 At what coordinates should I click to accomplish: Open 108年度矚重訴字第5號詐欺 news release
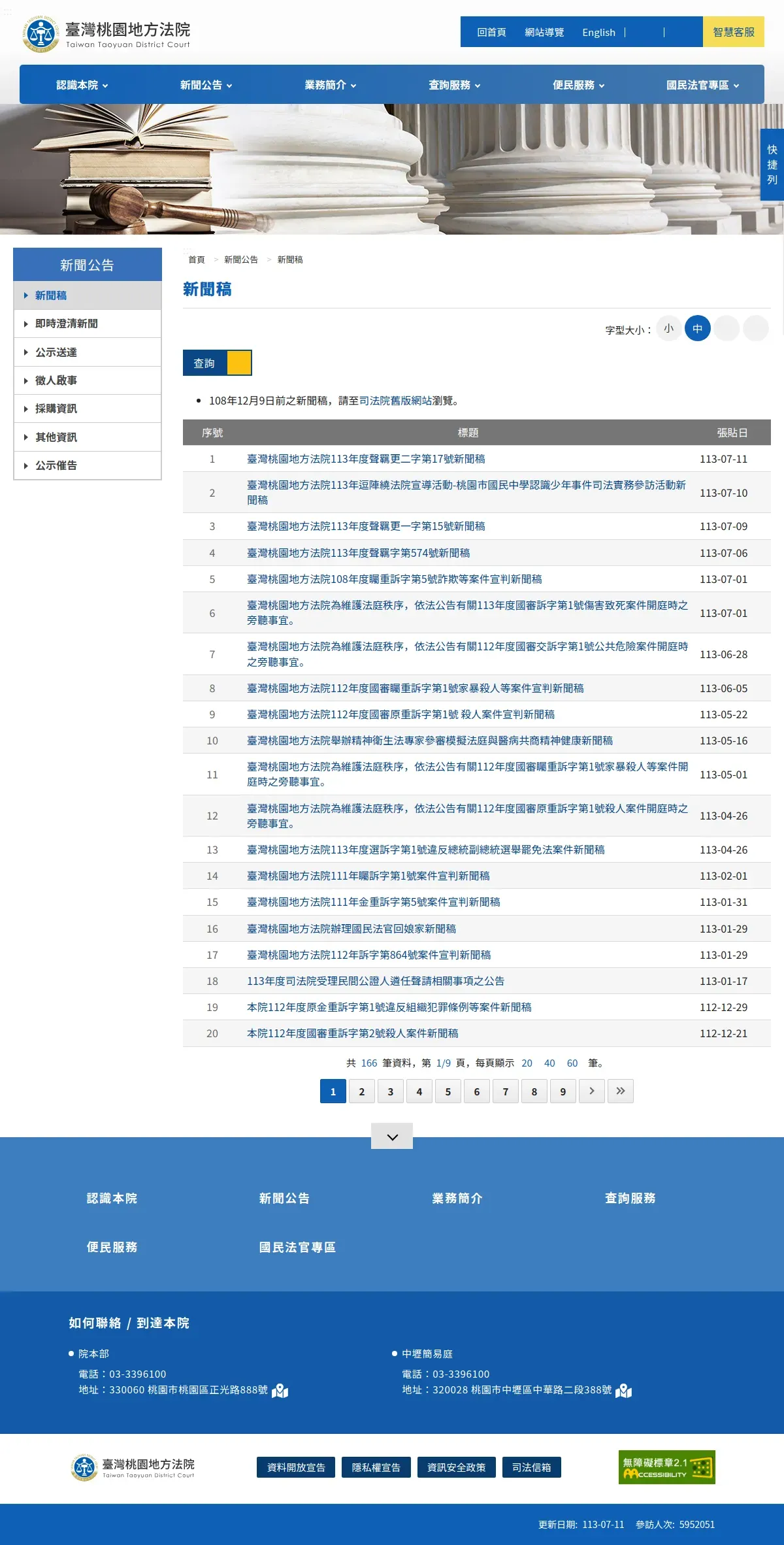point(395,579)
